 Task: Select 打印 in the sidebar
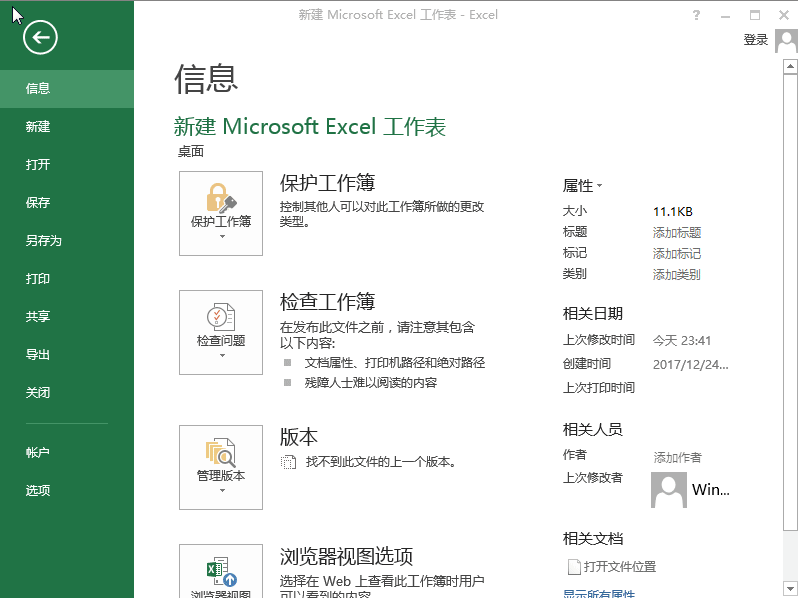pos(67,278)
